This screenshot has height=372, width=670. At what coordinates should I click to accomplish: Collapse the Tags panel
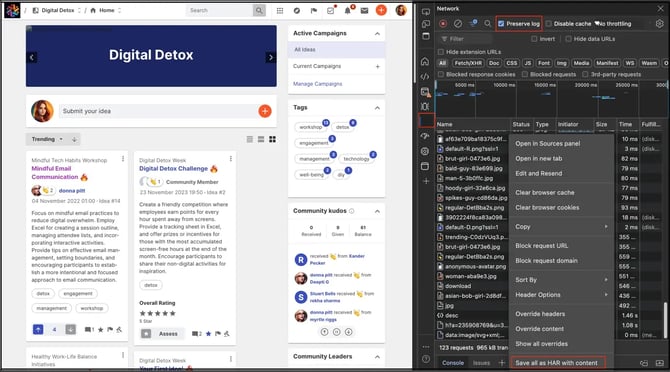(377, 108)
